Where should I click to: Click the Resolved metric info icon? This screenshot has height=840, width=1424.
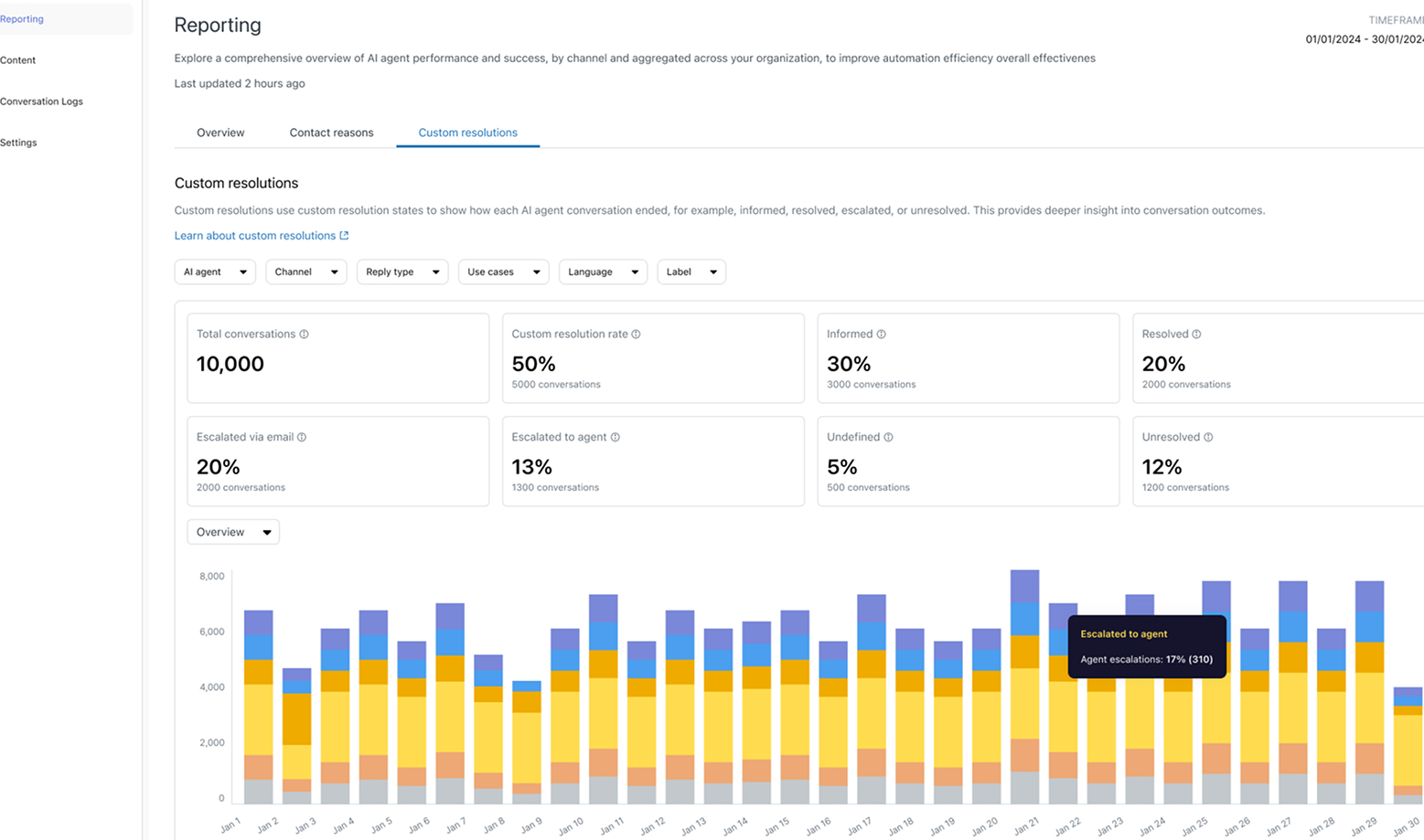pos(1196,335)
